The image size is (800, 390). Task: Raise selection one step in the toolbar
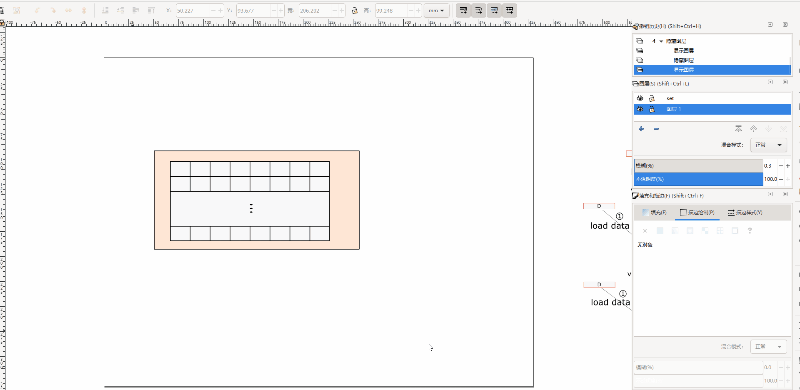136,10
